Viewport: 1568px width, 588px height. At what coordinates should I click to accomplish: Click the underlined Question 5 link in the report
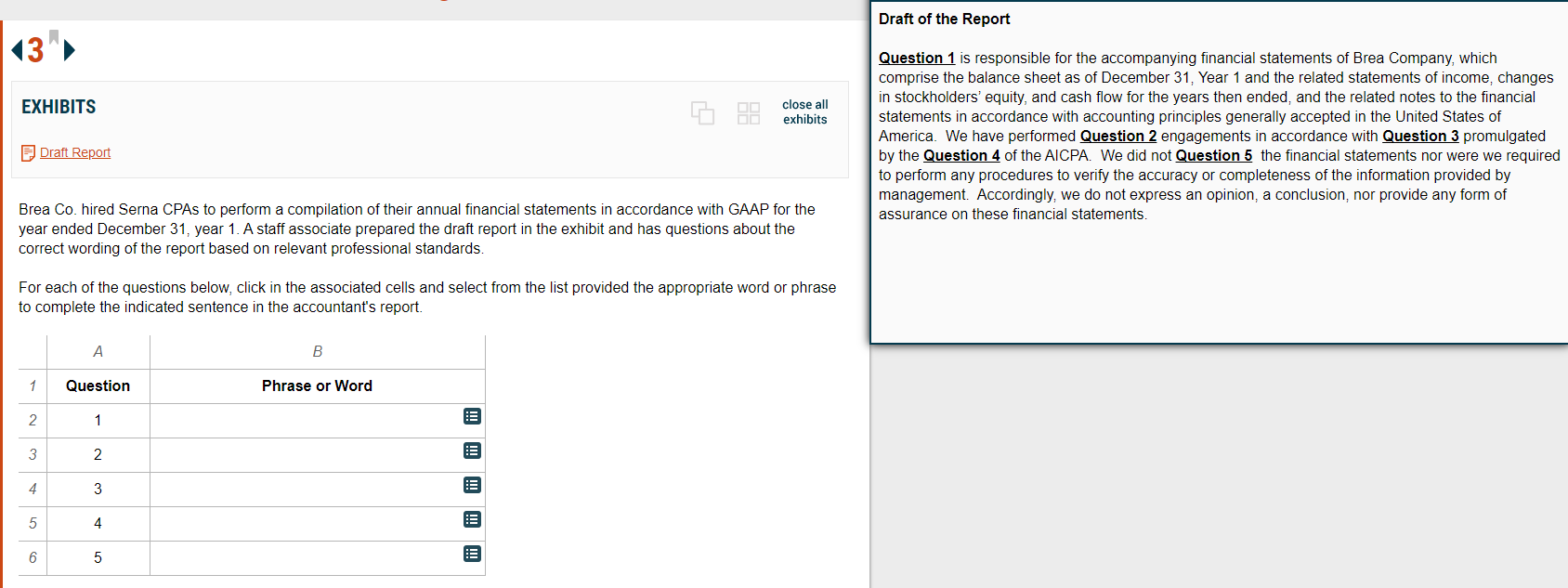tap(1213, 155)
